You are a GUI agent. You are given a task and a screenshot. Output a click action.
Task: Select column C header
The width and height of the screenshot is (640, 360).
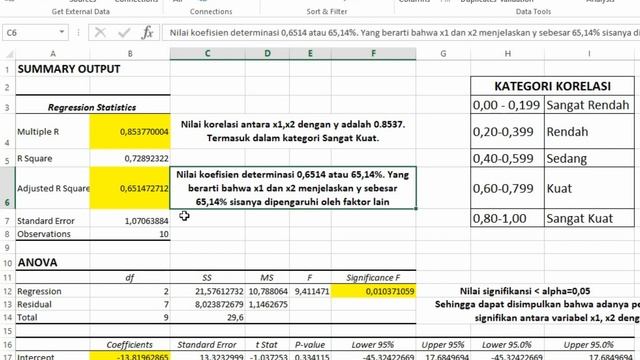tap(207, 53)
